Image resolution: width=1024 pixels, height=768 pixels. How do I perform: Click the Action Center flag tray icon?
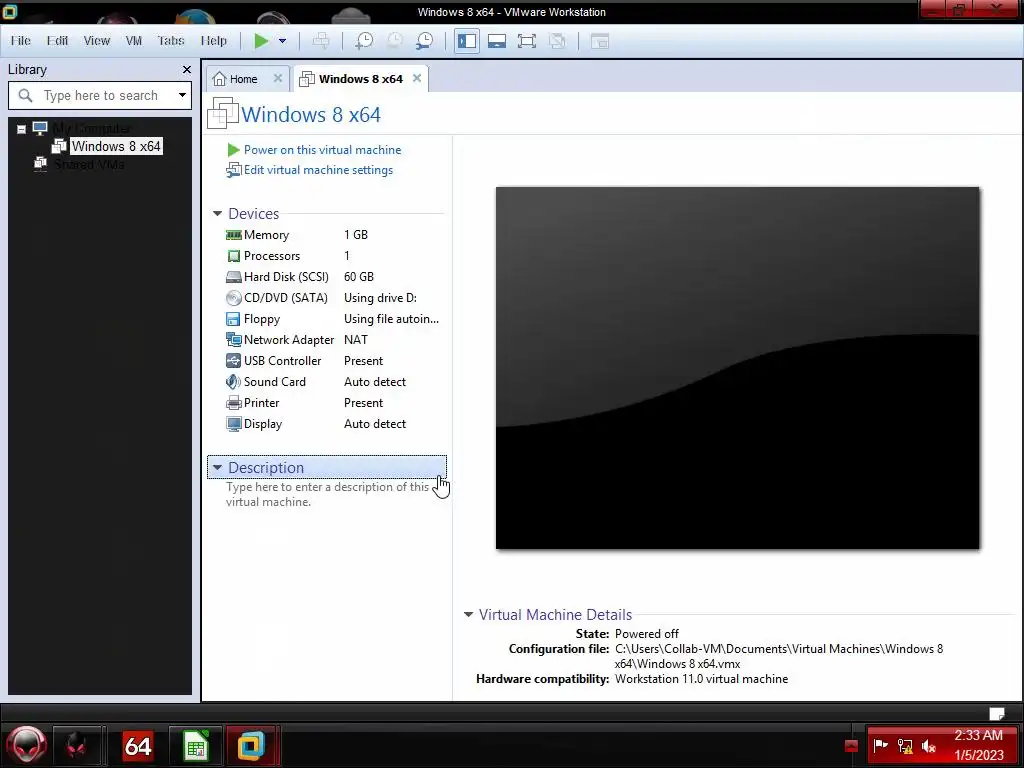pos(880,745)
